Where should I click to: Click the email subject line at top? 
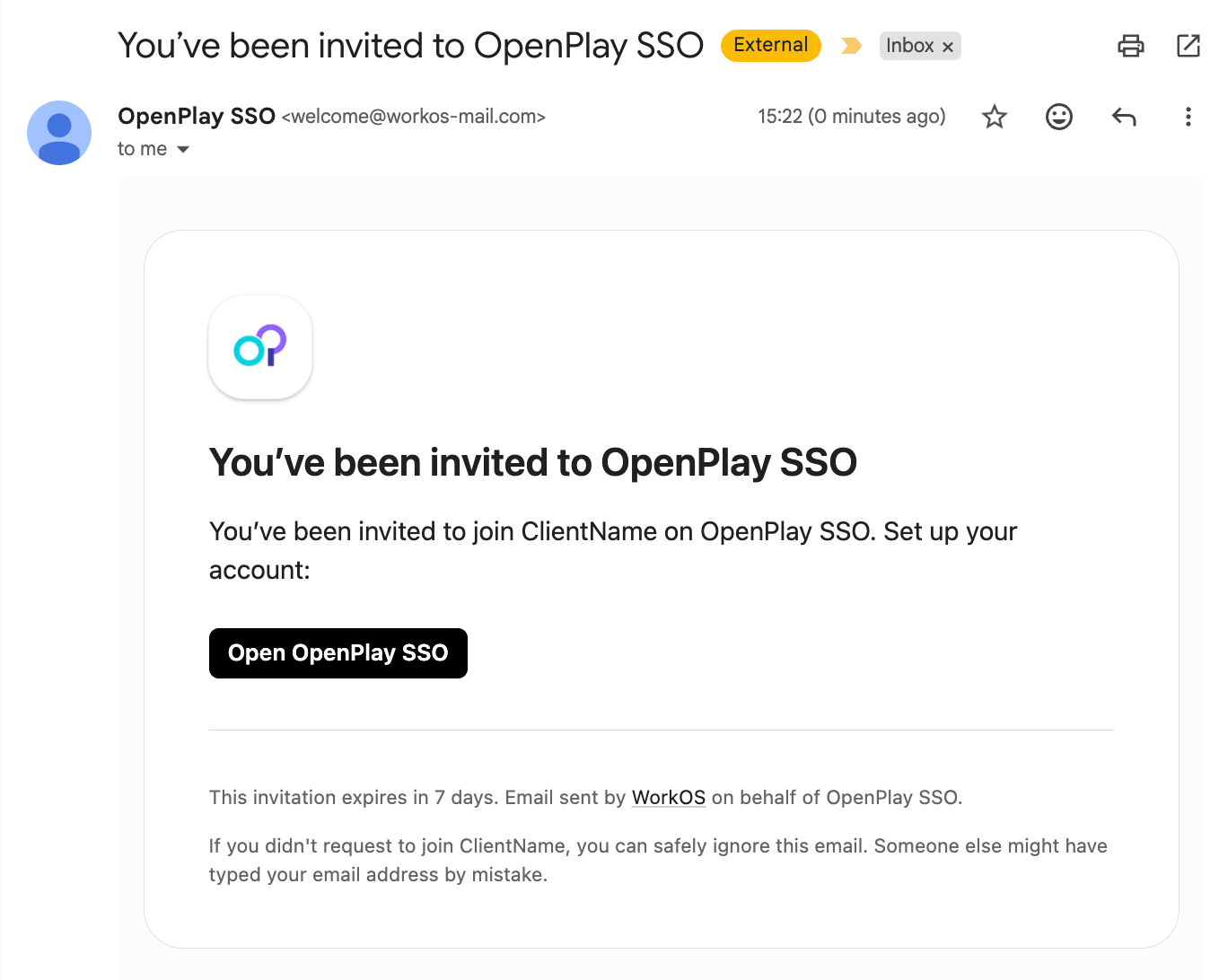410,46
